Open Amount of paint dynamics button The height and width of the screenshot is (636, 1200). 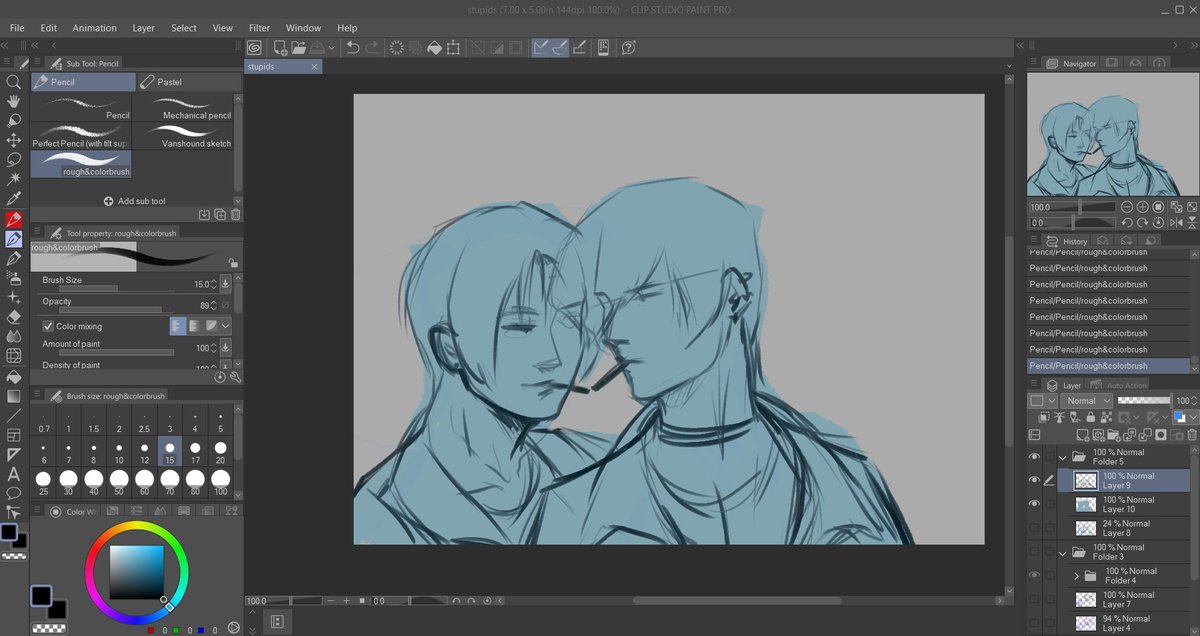pyautogui.click(x=225, y=347)
